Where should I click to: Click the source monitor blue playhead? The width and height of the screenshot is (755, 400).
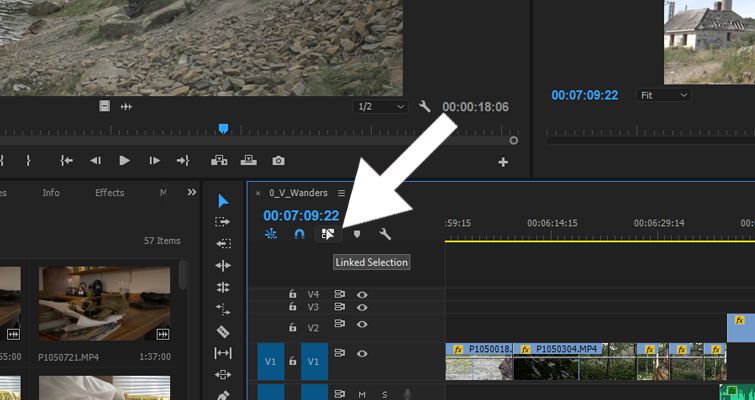click(x=224, y=129)
